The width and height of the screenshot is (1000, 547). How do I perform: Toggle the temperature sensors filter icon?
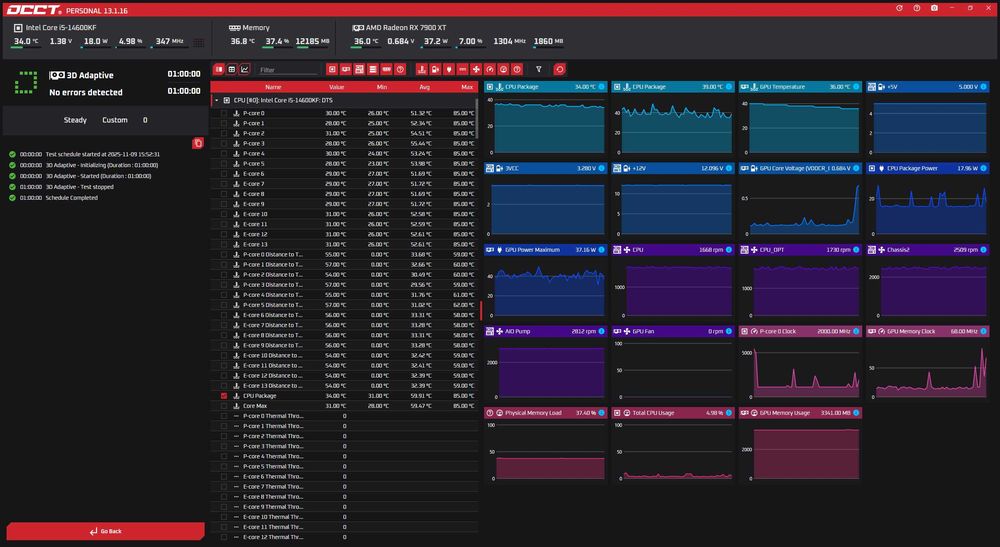coord(421,70)
